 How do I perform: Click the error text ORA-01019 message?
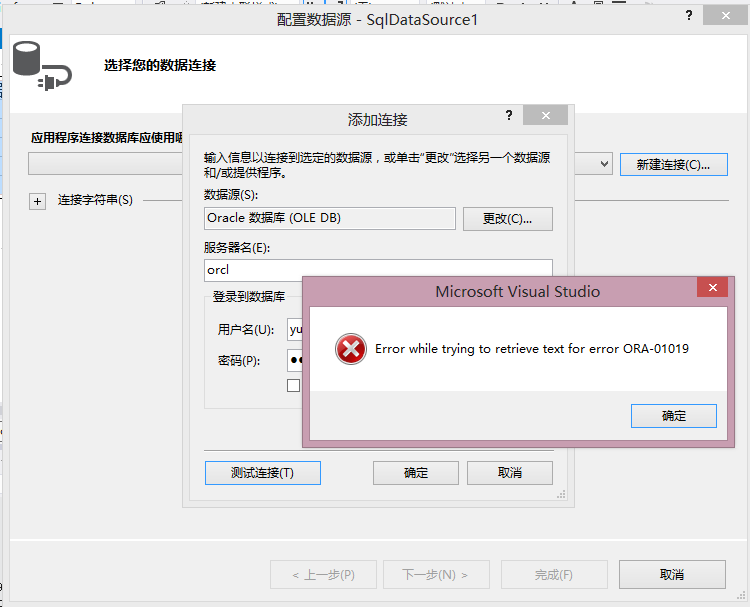(532, 349)
